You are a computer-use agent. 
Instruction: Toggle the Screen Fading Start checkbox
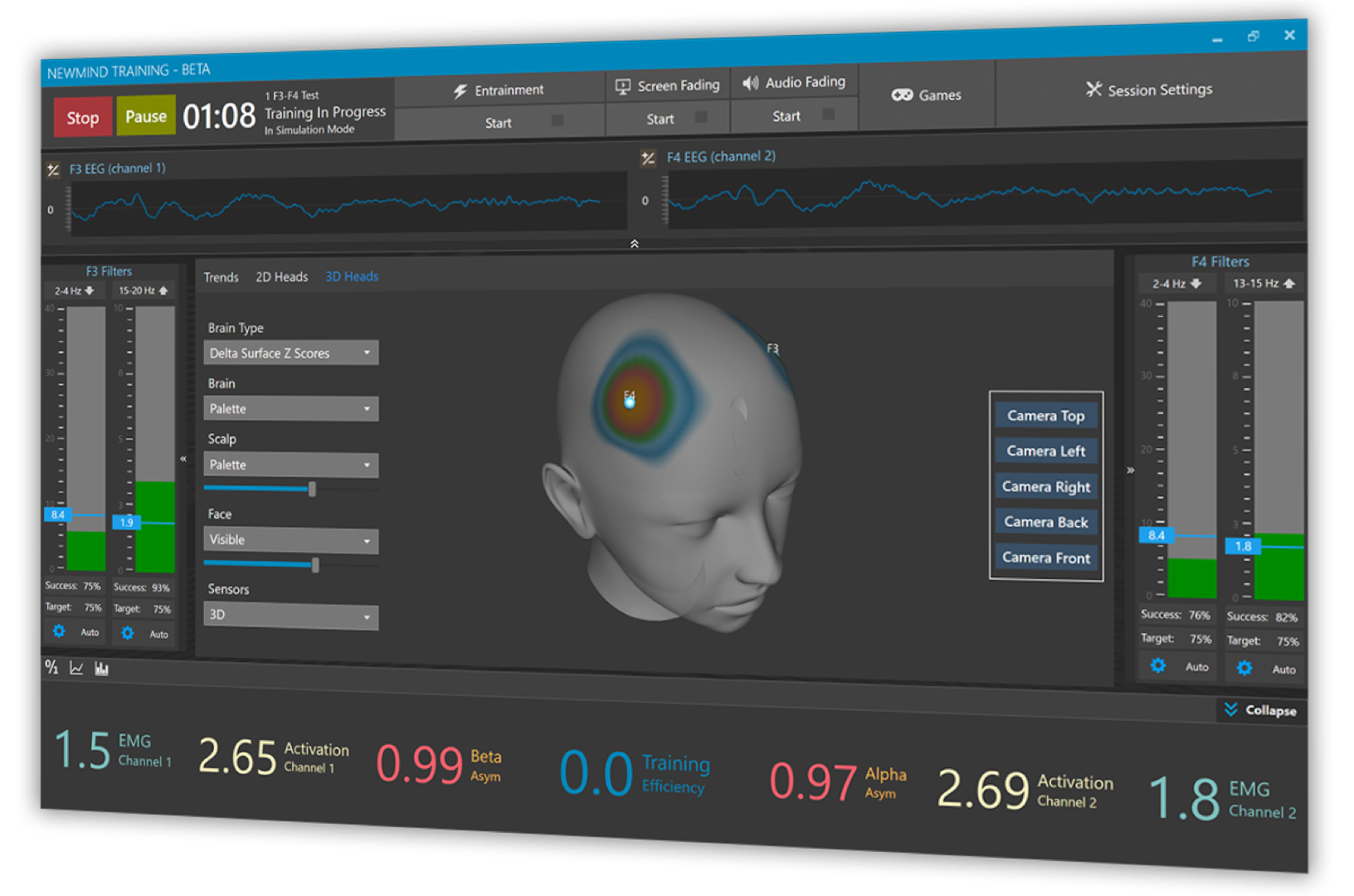coord(701,118)
